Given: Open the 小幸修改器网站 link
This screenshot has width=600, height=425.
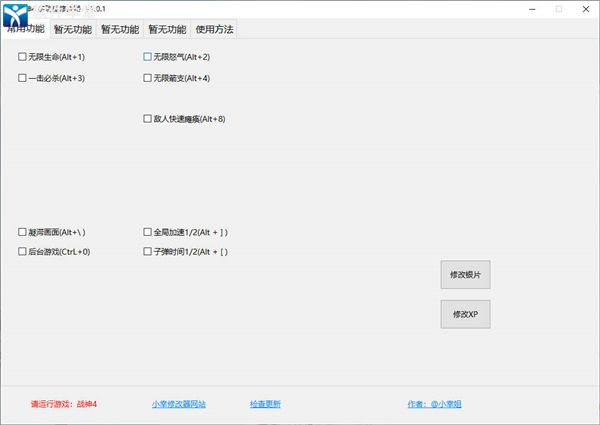Looking at the screenshot, I should point(178,404).
